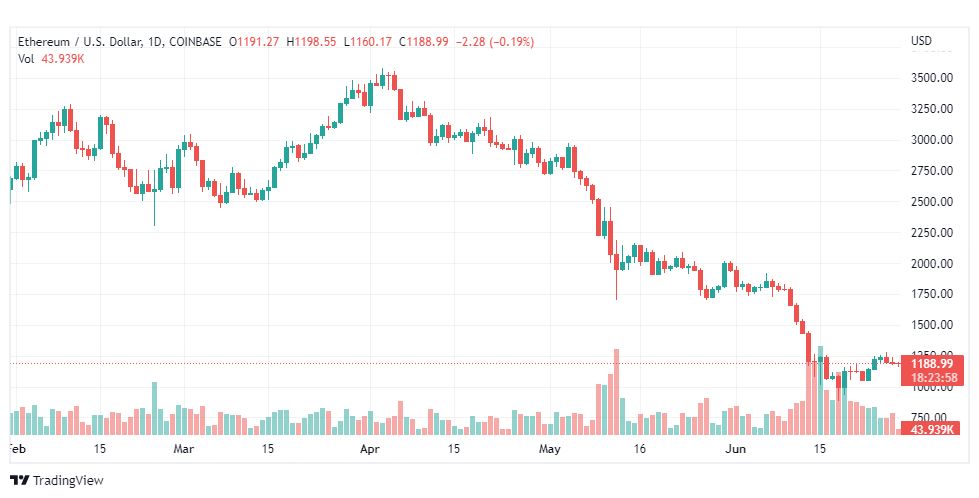
Task: Click the Jun date label
Action: (x=735, y=450)
